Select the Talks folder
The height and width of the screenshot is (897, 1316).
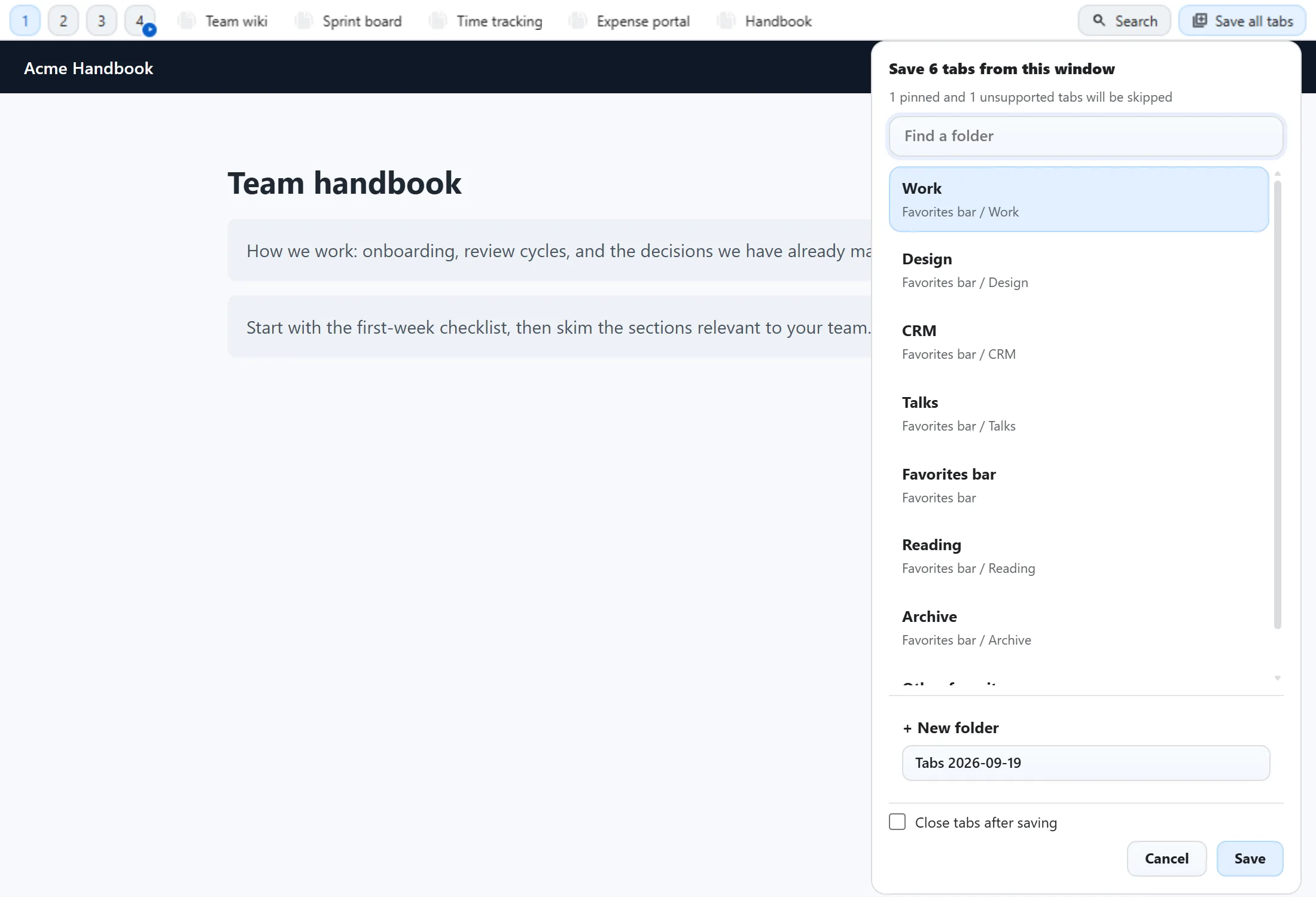click(x=1079, y=414)
